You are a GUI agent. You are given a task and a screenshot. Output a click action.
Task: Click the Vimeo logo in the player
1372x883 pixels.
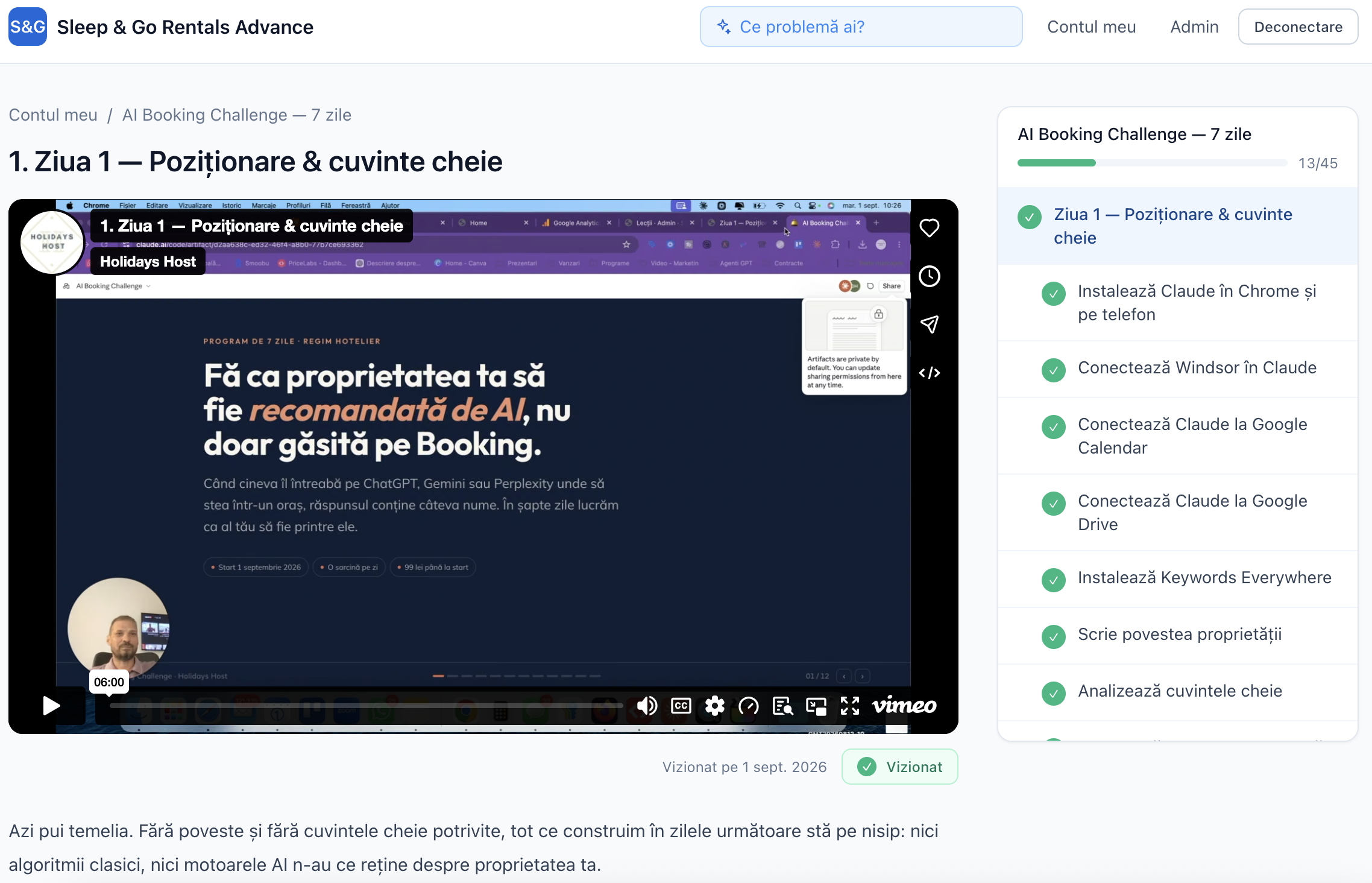(x=904, y=705)
